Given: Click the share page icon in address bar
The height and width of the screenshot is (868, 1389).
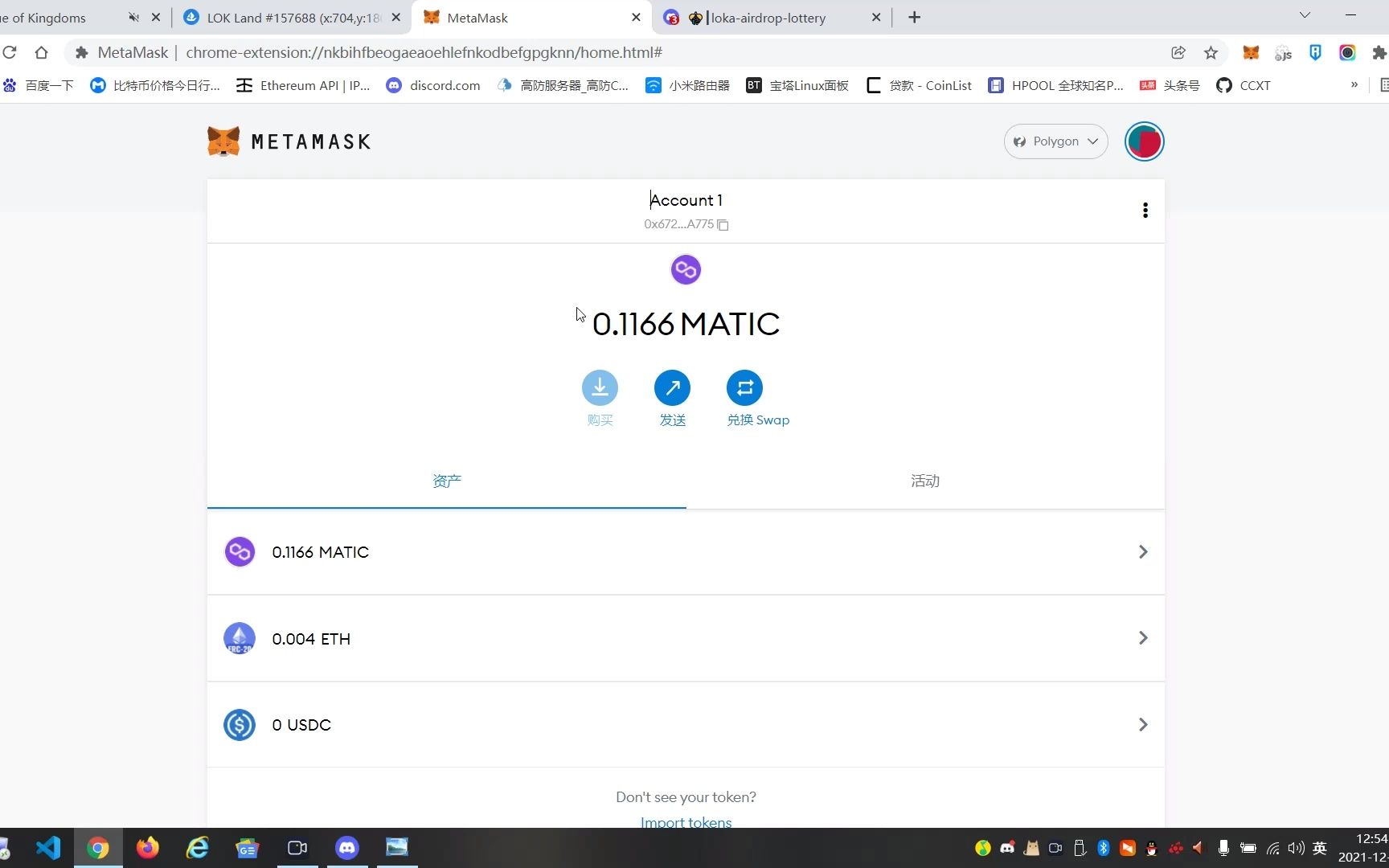Looking at the screenshot, I should pos(1178,52).
